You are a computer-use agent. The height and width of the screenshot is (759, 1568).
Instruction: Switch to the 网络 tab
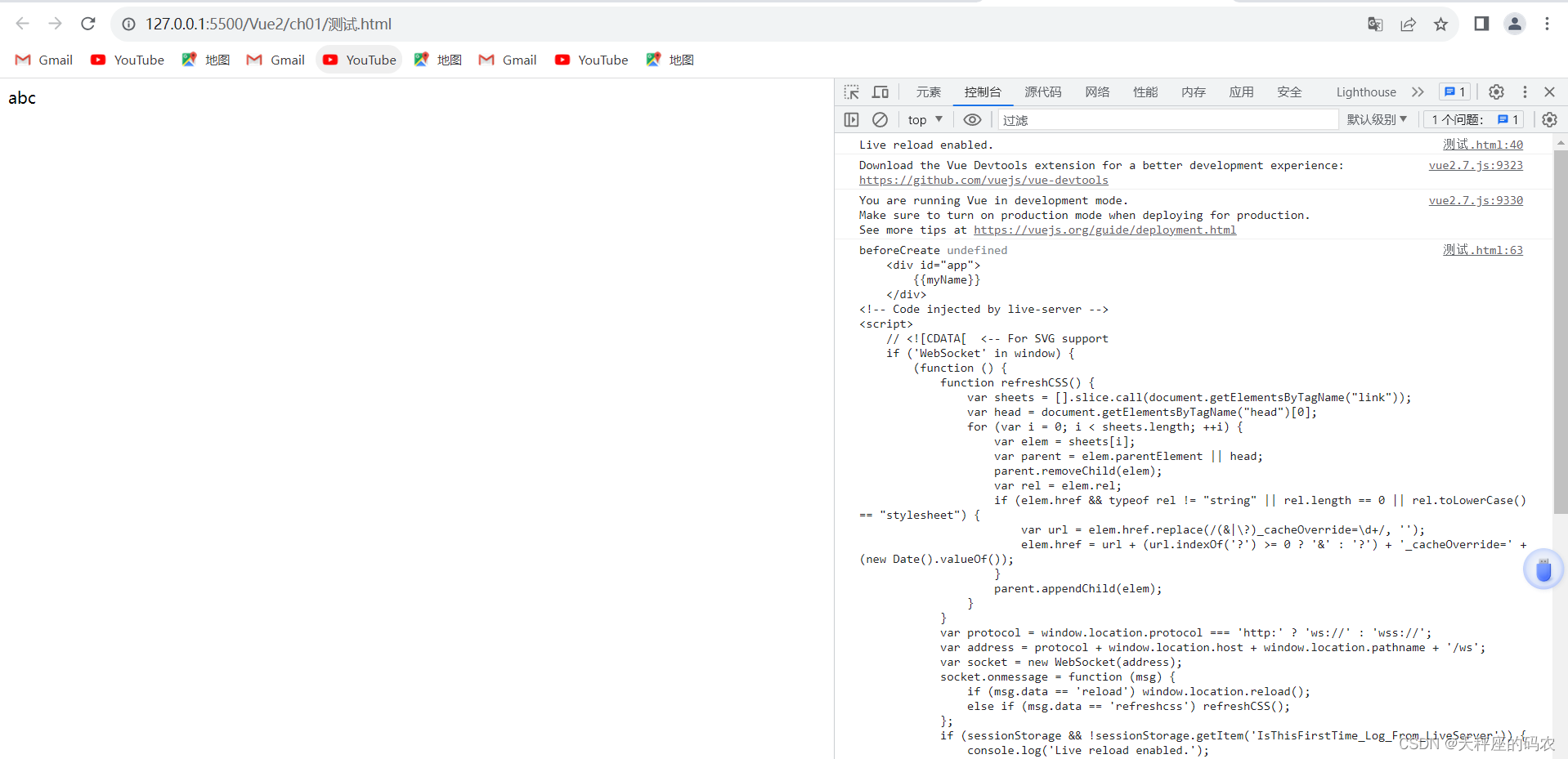[1098, 92]
